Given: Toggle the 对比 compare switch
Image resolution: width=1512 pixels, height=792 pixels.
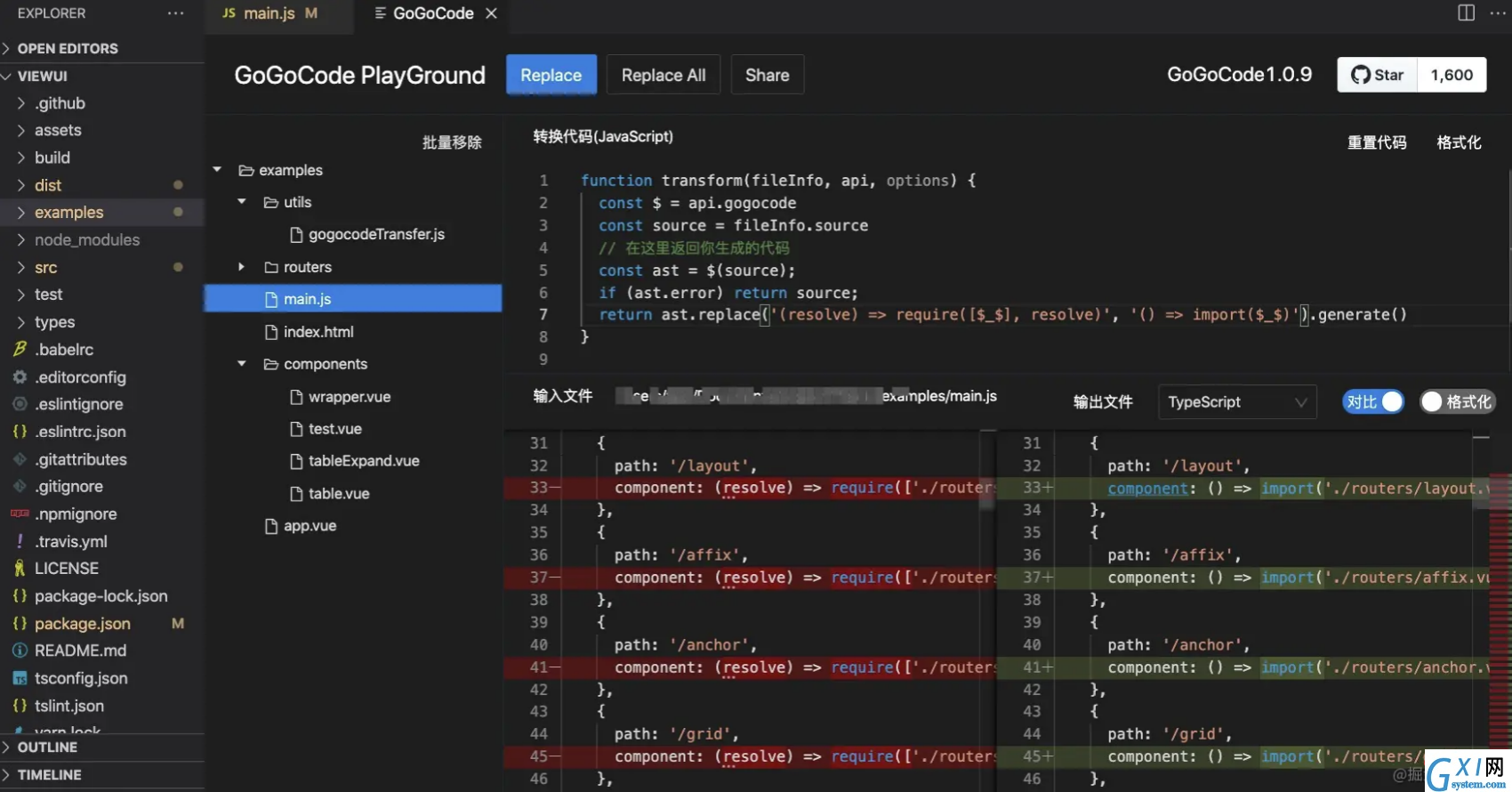Looking at the screenshot, I should click(x=1373, y=402).
